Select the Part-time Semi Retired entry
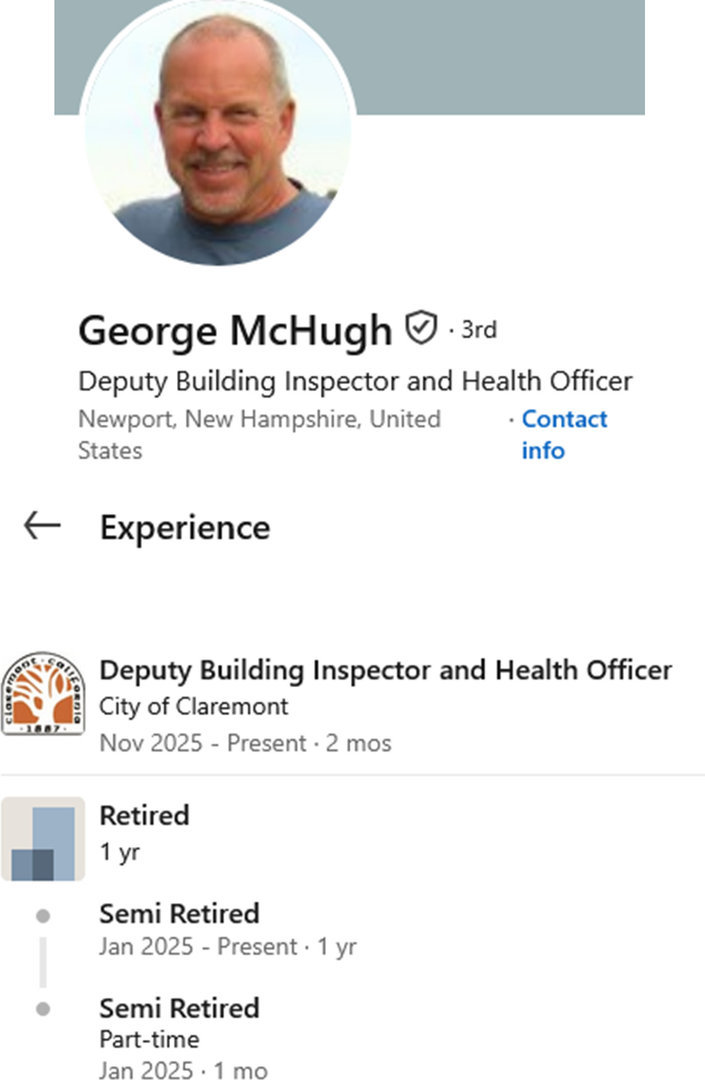Viewport: 705px width, 1080px height. click(179, 1008)
